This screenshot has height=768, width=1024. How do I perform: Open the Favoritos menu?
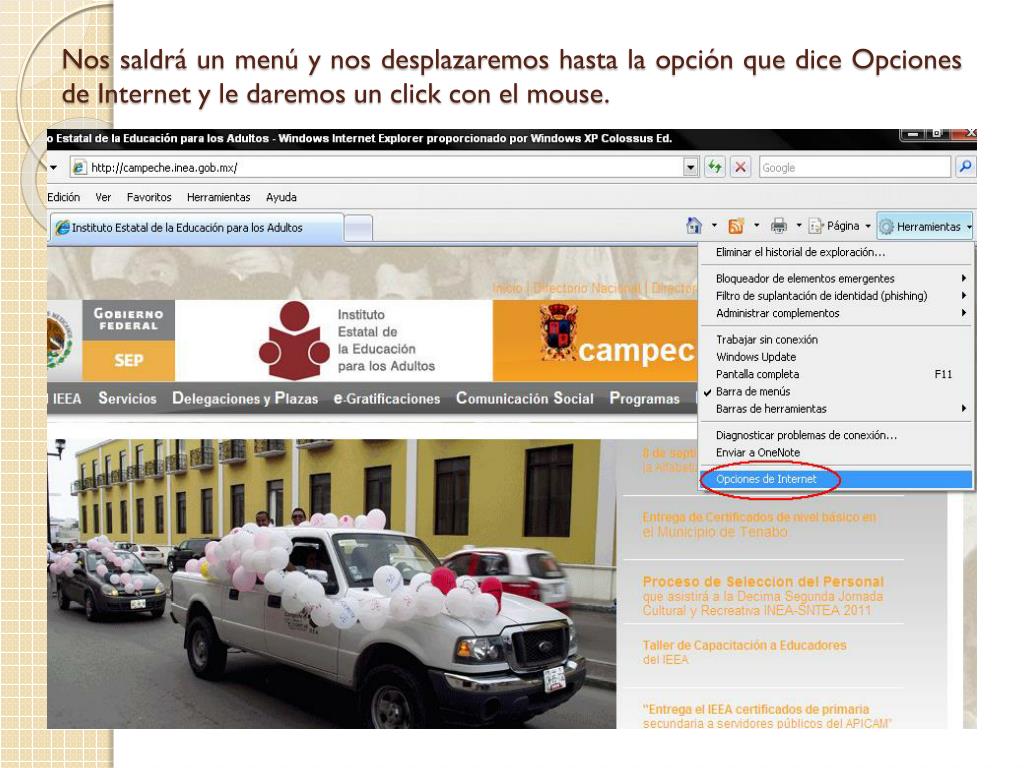tap(149, 197)
